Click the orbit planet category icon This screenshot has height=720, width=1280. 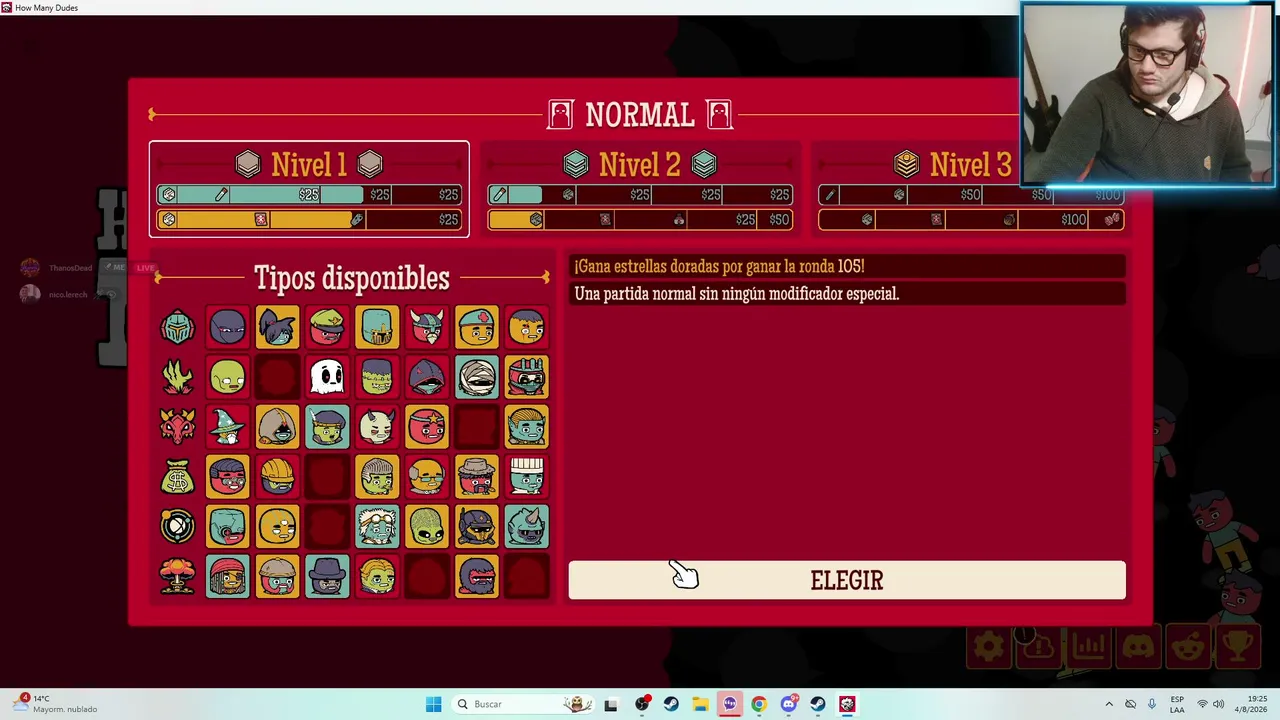[178, 527]
